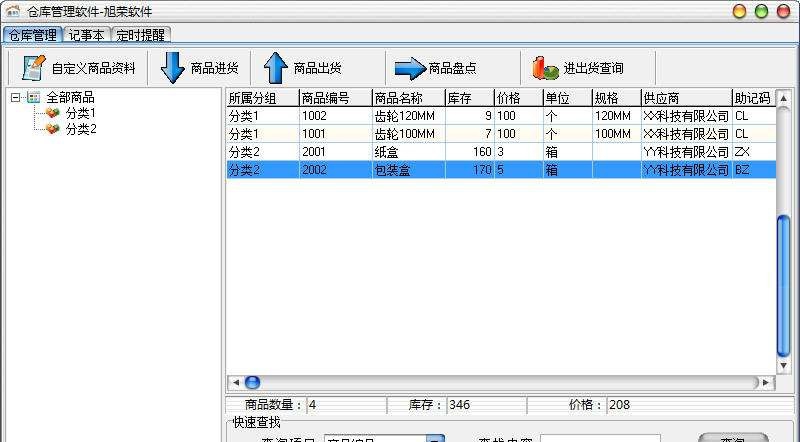
Task: Switch to the 记事本 tab
Action: [x=86, y=35]
